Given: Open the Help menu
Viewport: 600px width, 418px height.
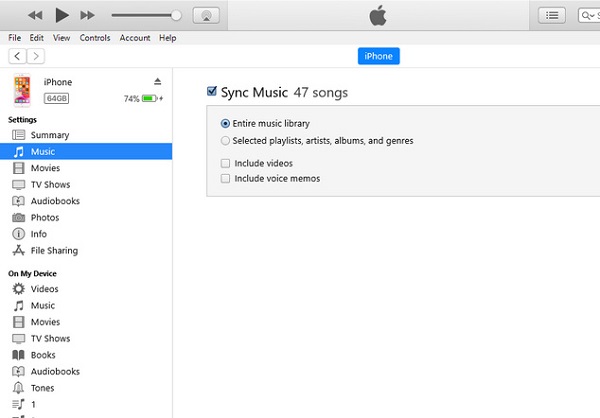Looking at the screenshot, I should tap(168, 38).
